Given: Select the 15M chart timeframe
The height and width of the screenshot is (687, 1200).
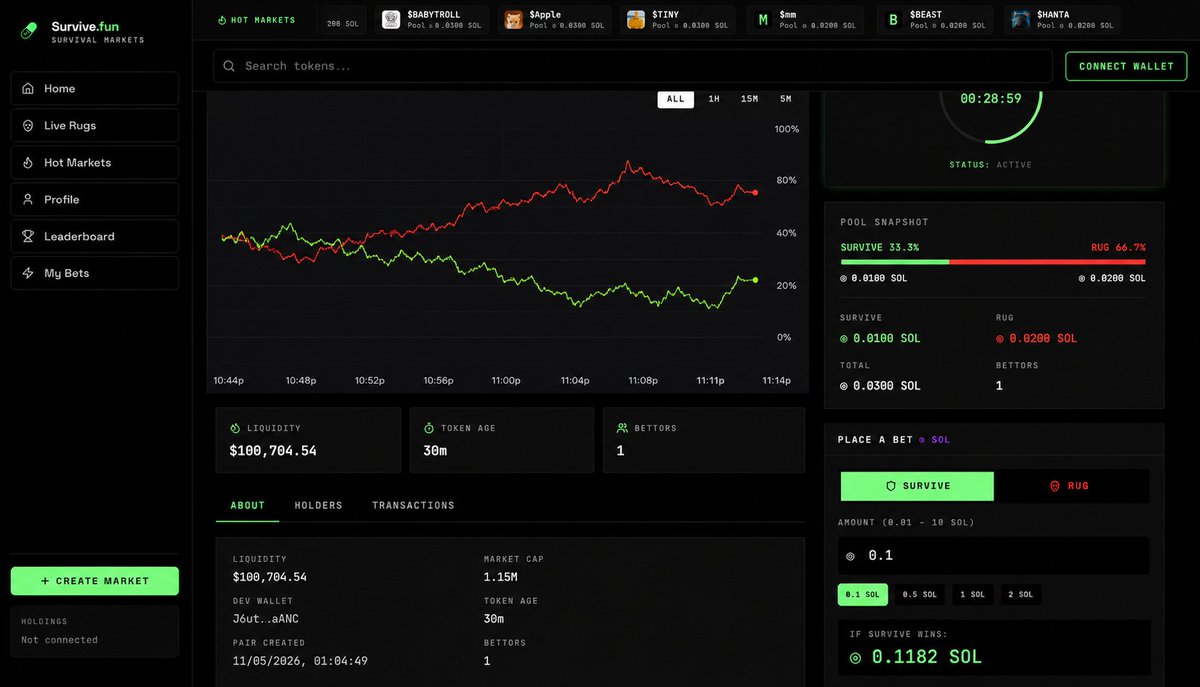Looking at the screenshot, I should (x=749, y=99).
